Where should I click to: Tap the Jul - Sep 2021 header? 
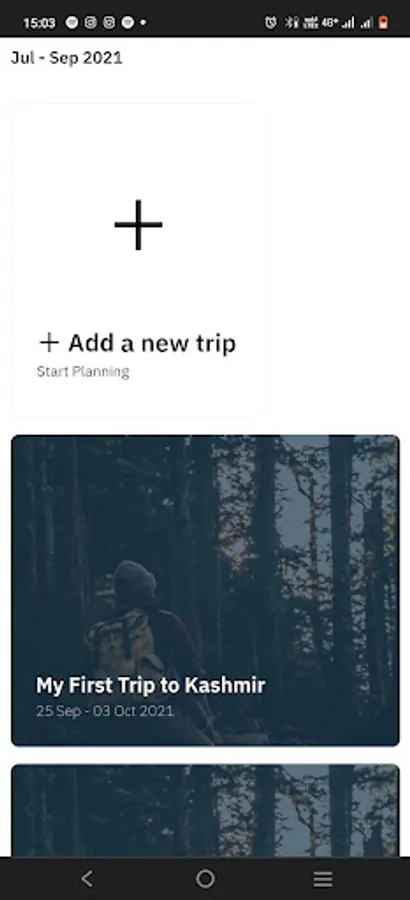click(x=67, y=58)
